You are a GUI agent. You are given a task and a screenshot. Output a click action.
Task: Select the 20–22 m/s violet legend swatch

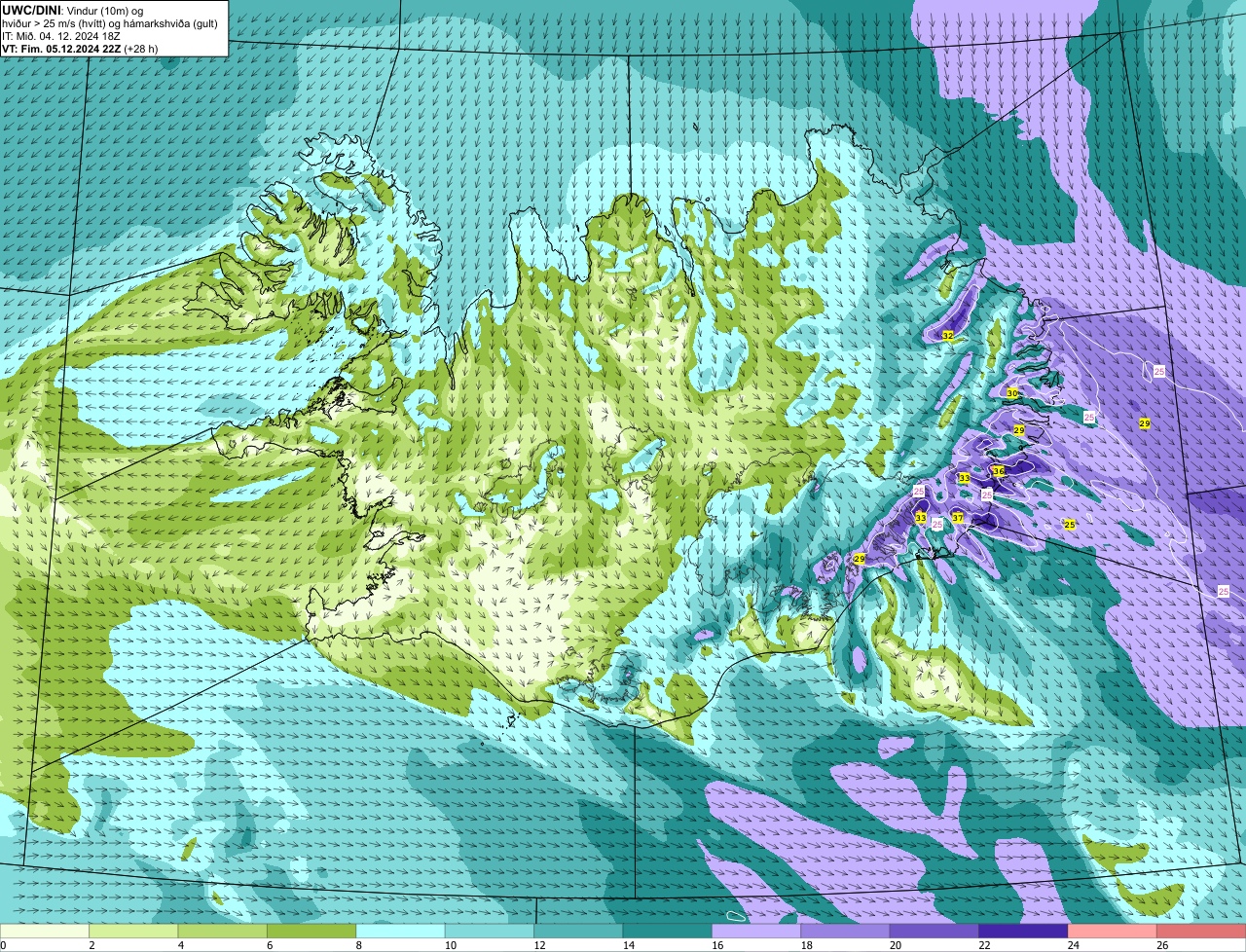coord(934,932)
